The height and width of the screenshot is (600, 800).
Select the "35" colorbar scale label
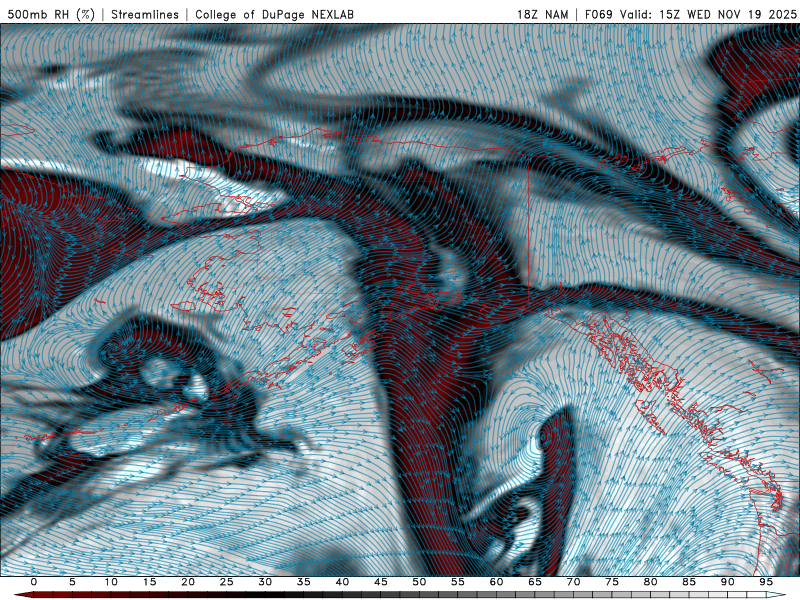click(x=304, y=582)
